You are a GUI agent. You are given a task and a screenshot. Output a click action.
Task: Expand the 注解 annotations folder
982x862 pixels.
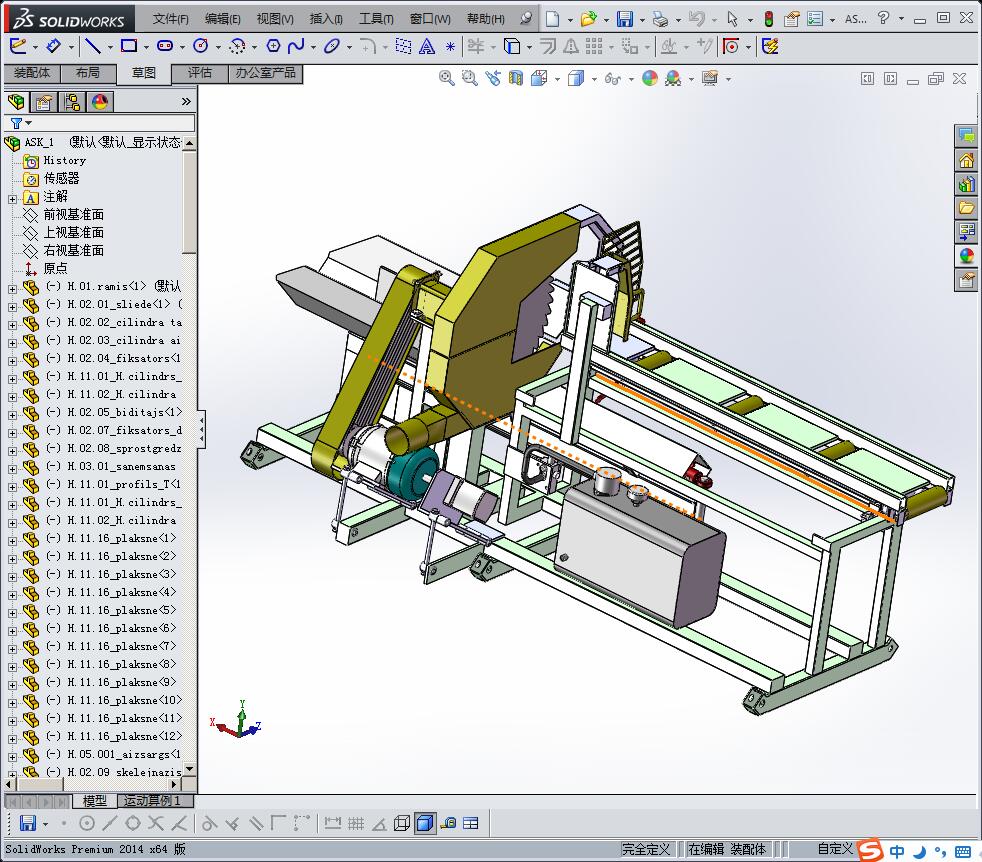(12, 197)
